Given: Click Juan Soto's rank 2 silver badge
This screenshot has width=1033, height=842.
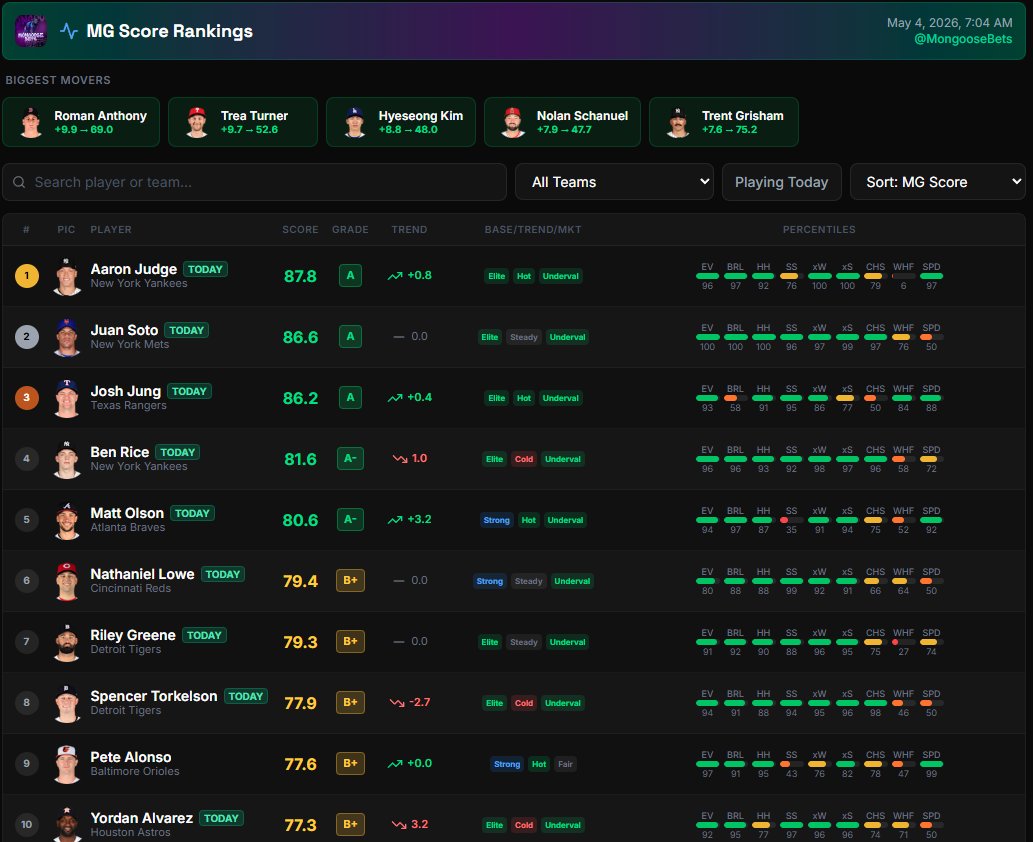Looking at the screenshot, I should click(26, 337).
